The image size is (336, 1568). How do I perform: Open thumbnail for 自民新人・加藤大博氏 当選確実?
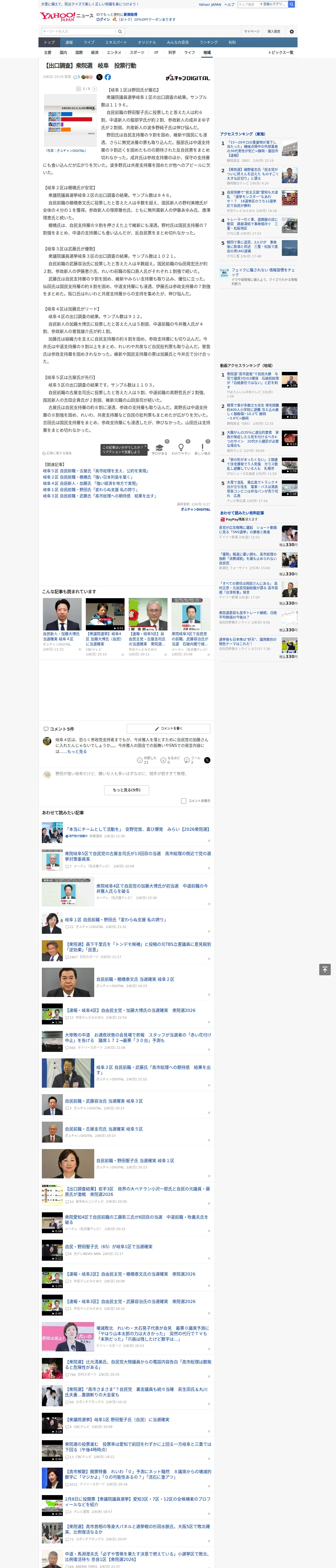tap(62, 615)
